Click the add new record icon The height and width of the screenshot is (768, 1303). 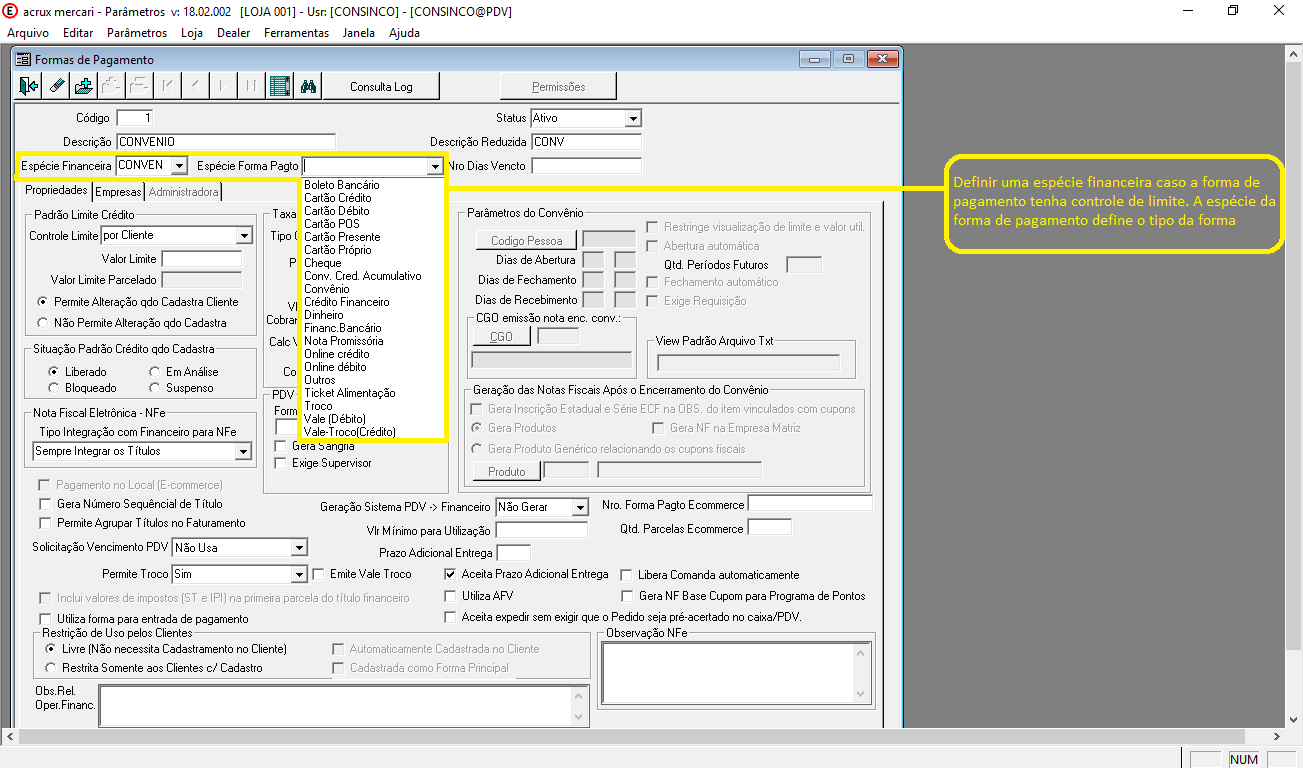pos(84,86)
